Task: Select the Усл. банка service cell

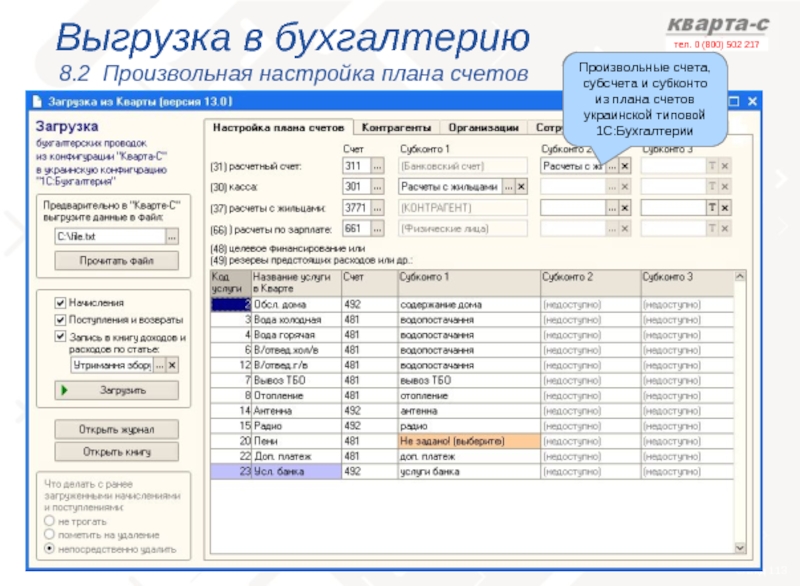Action: (x=296, y=472)
